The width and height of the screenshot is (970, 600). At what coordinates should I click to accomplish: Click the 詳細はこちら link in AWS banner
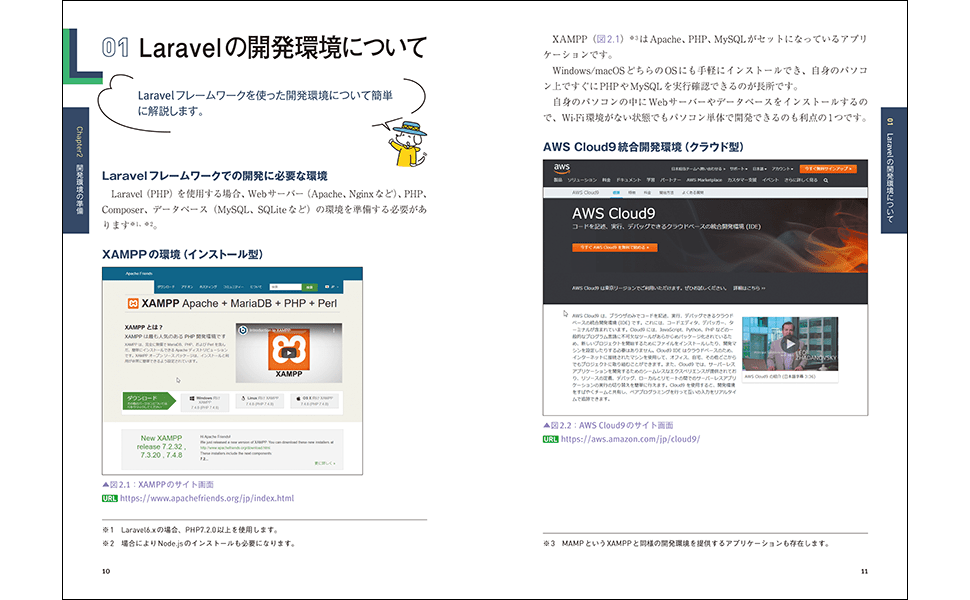click(749, 288)
